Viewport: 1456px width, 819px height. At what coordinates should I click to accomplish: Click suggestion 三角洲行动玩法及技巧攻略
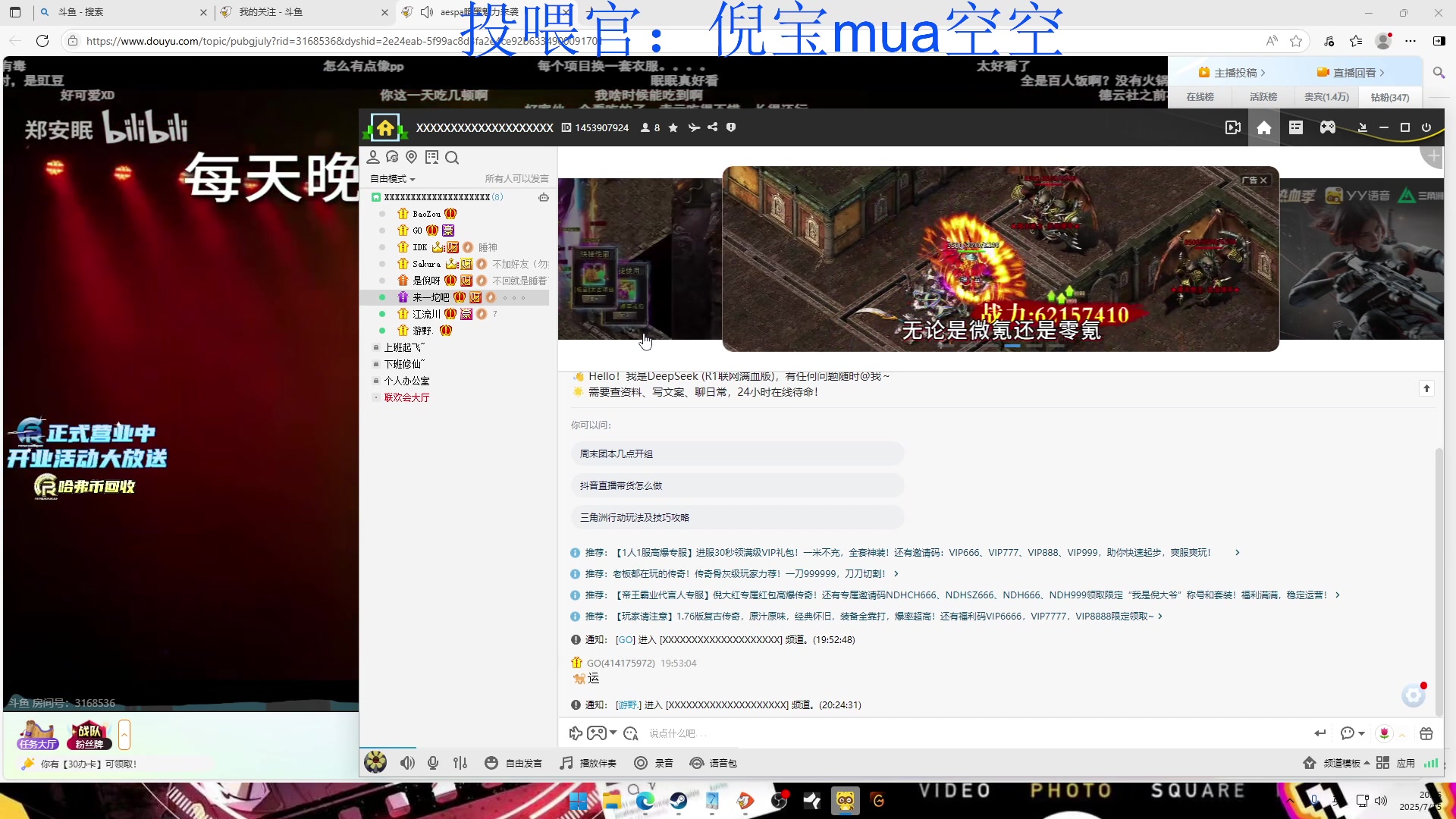point(737,517)
